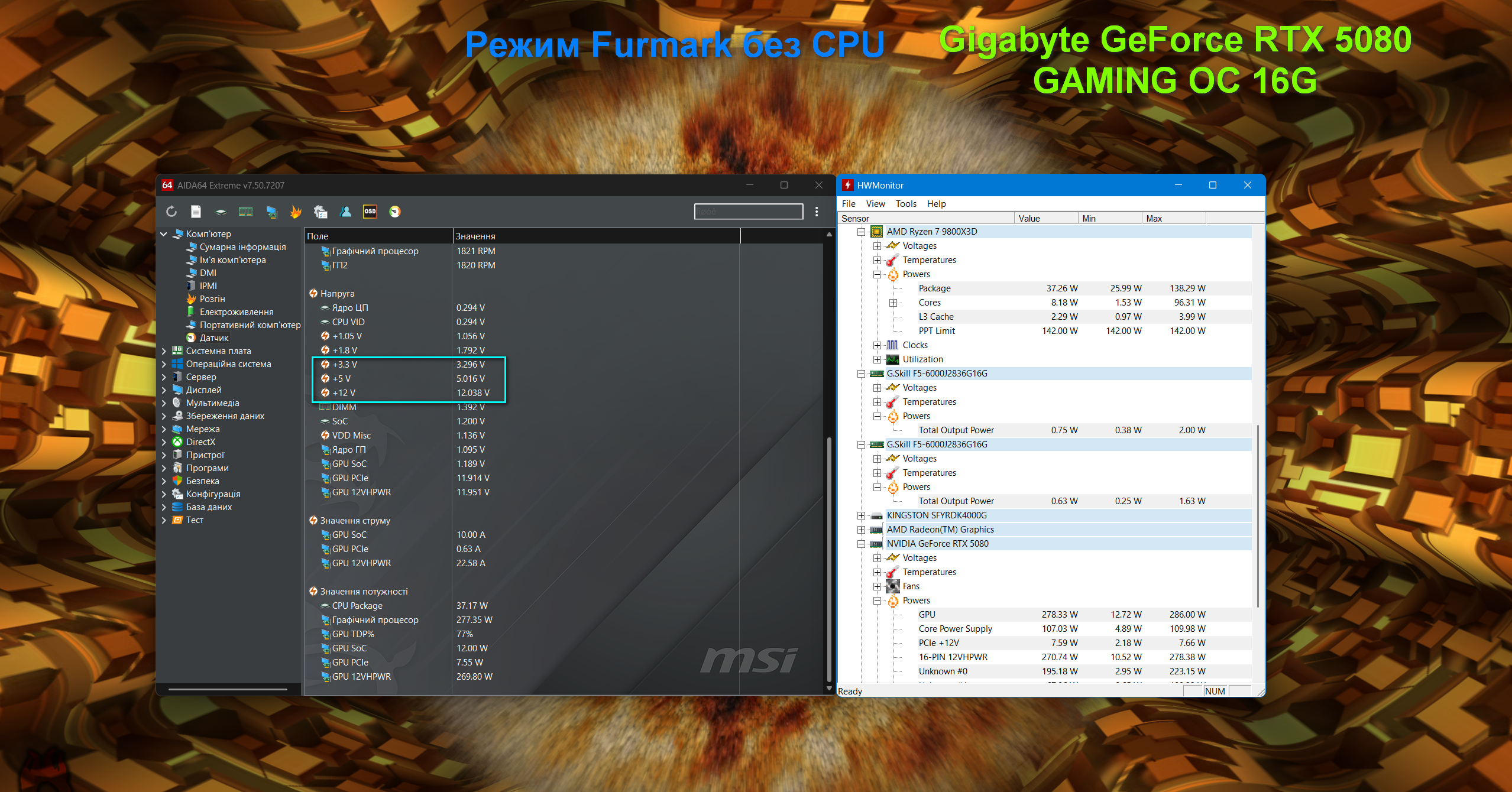This screenshot has width=1512, height=792.
Task: Click the HWMonitor vertical scrollbar
Action: (1258, 515)
